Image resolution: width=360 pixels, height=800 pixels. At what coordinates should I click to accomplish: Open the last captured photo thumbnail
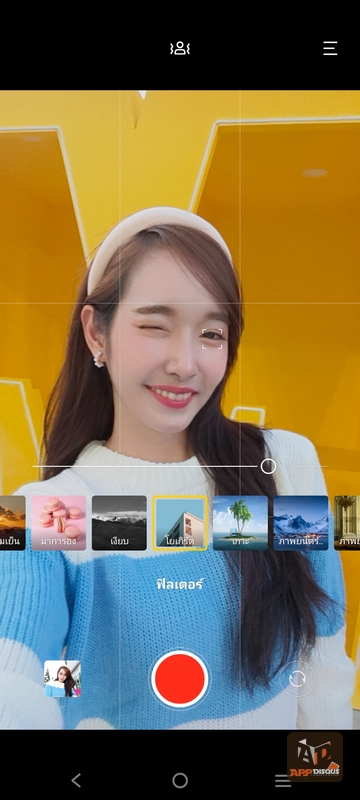point(62,679)
